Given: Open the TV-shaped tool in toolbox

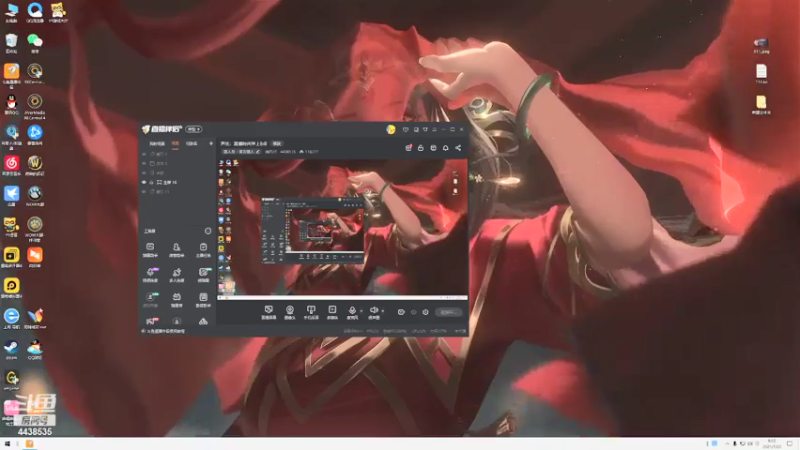Looking at the screenshot, I should (x=177, y=299).
